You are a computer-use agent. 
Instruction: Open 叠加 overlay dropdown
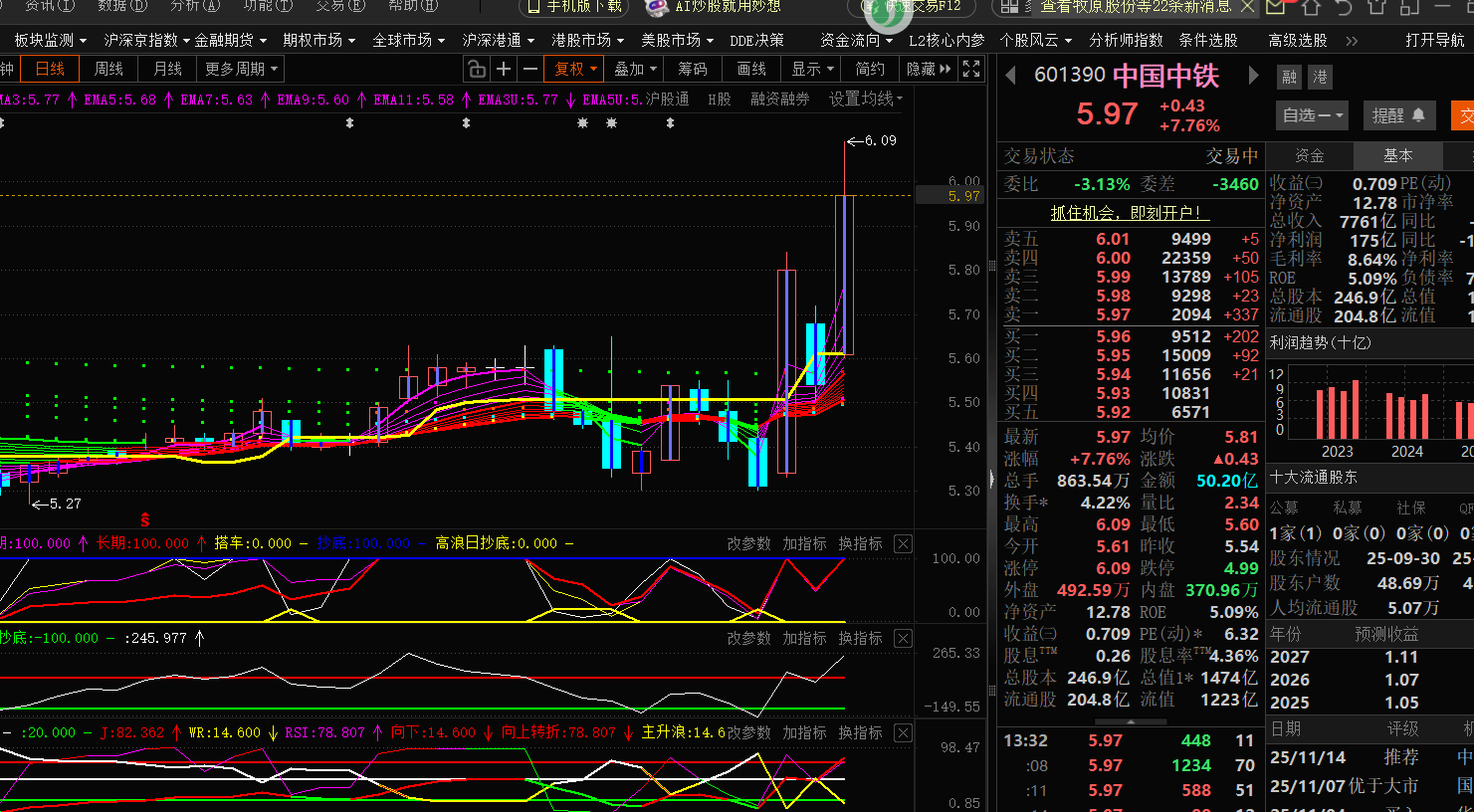pyautogui.click(x=635, y=69)
